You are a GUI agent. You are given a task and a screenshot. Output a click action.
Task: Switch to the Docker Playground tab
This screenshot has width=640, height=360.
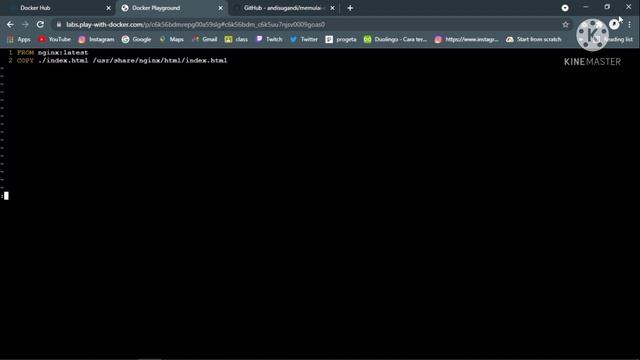[171, 8]
